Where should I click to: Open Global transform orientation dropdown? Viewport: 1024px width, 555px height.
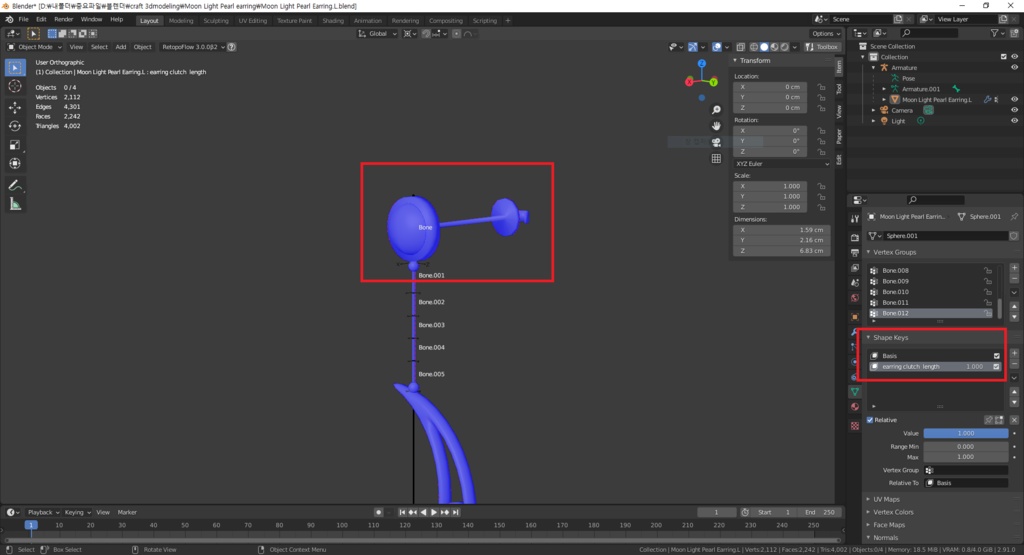[x=377, y=33]
